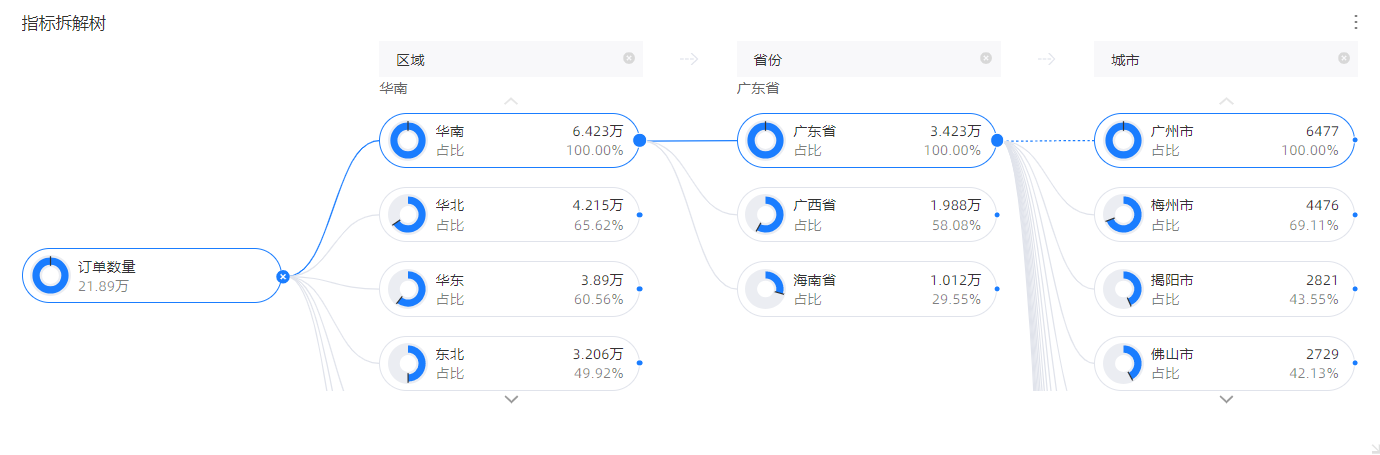This screenshot has height=455, width=1380.
Task: Remove the 省份 dimension with its X icon
Action: click(986, 58)
